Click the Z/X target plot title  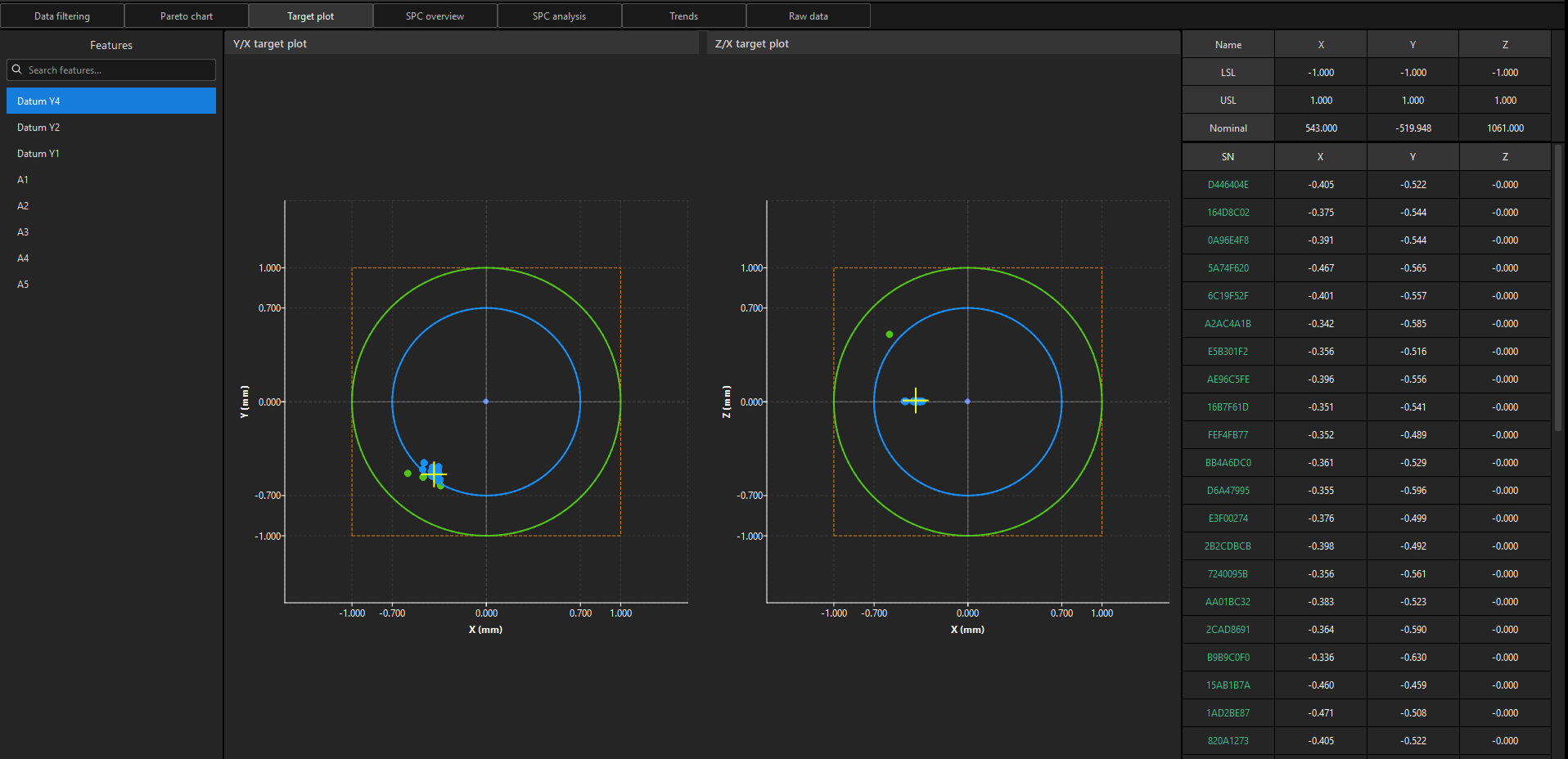tap(752, 44)
